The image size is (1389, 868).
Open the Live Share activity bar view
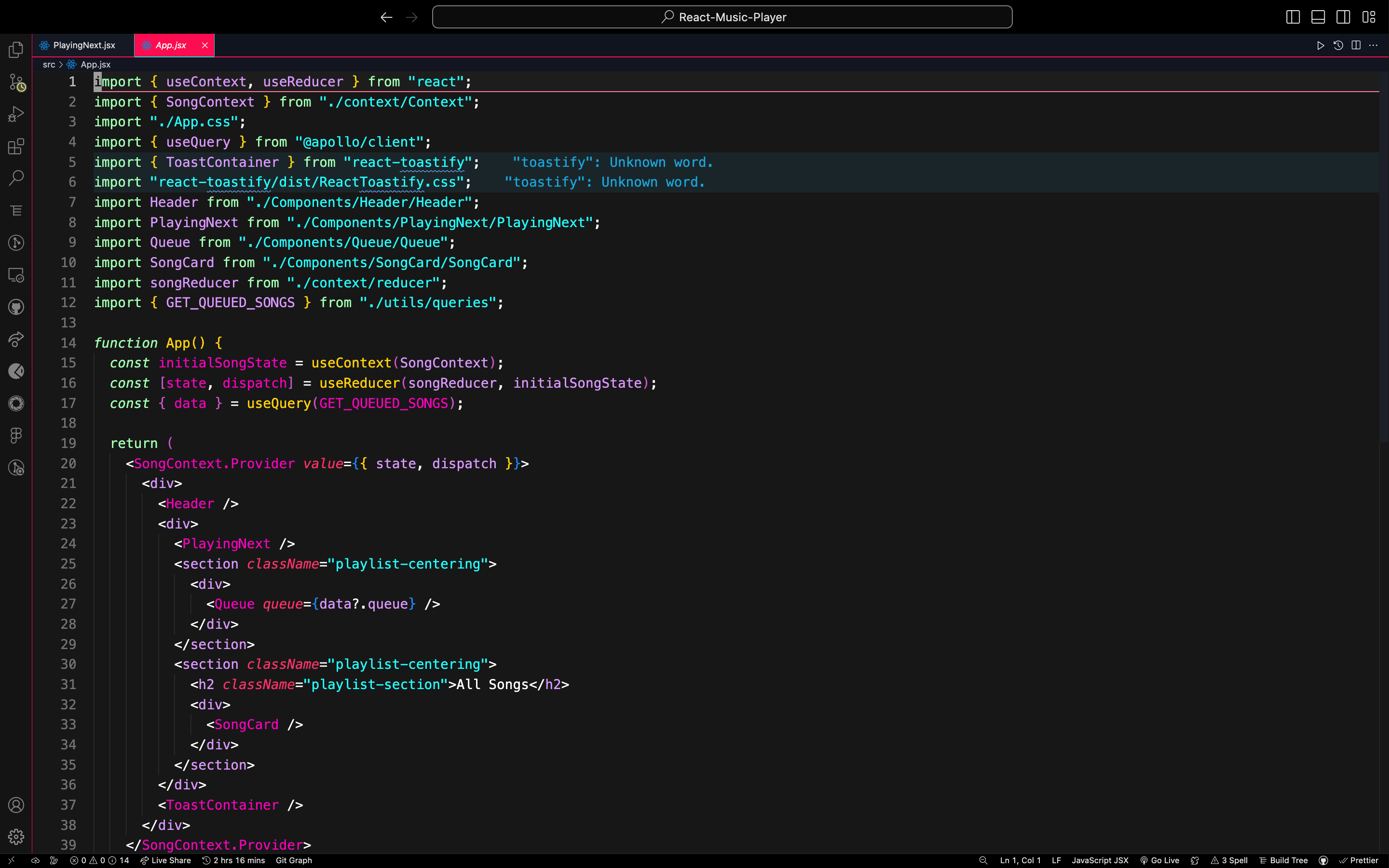click(x=16, y=339)
